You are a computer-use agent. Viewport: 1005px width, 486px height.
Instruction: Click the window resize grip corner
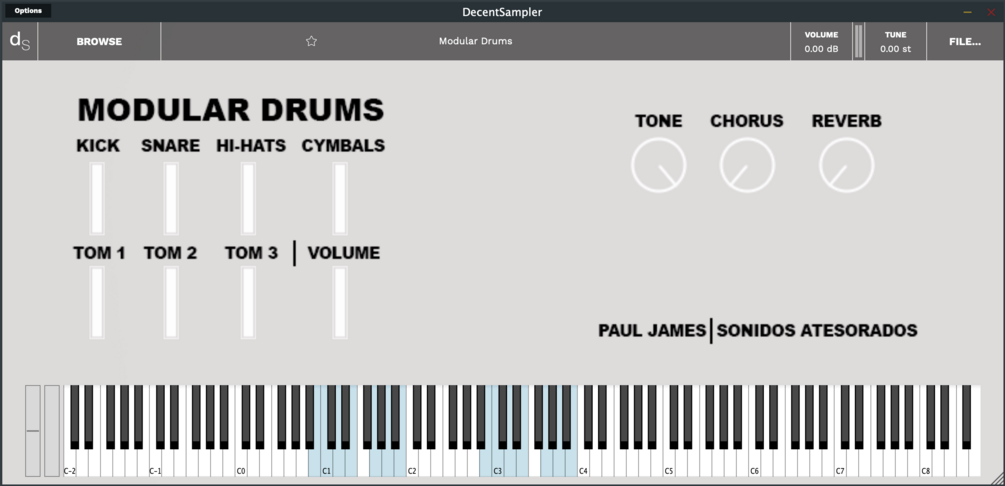pyautogui.click(x=997, y=478)
